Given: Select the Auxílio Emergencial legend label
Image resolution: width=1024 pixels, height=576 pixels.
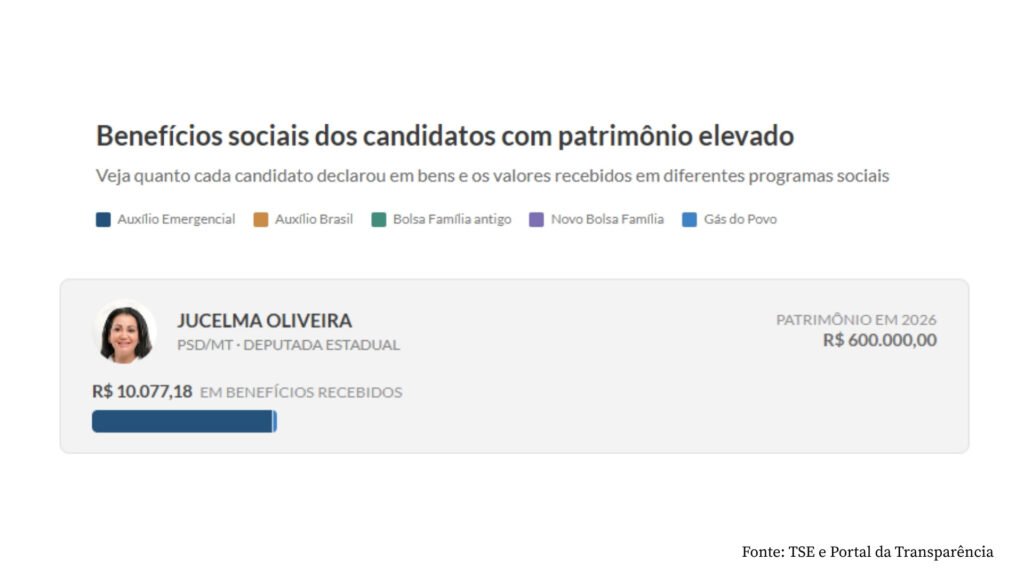Looking at the screenshot, I should [x=176, y=219].
